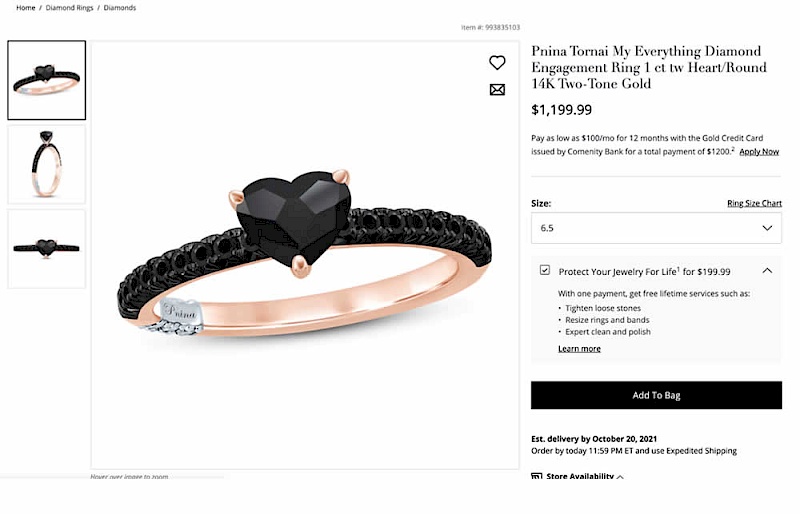Click the $1,199.99 price
The height and width of the screenshot is (514, 800).
[x=561, y=110]
